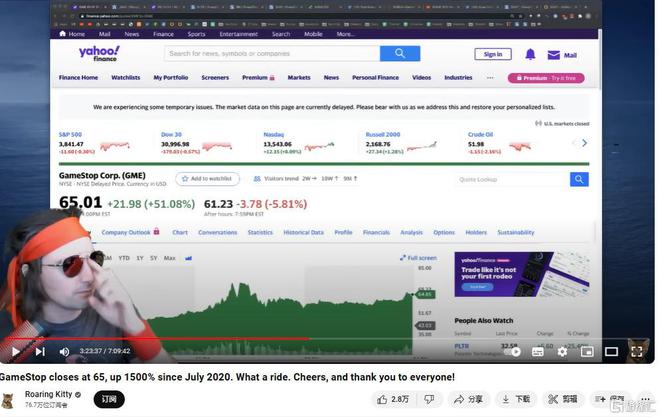Open the My Portfolio nav item
This screenshot has height=417, width=660.
[170, 78]
